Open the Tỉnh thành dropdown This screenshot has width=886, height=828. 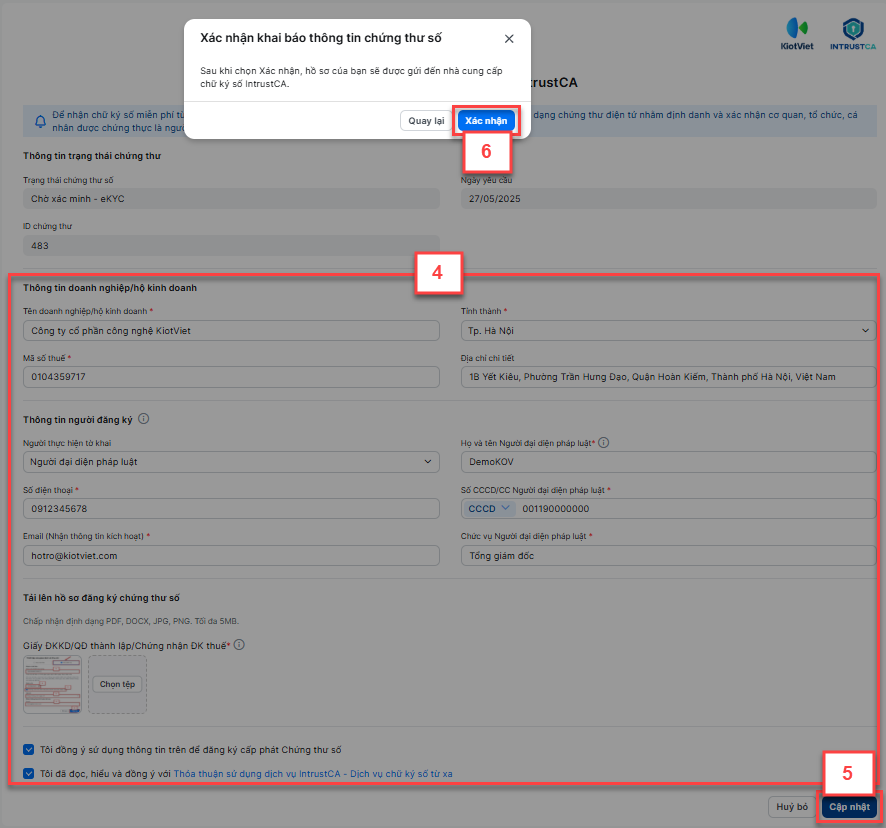pyautogui.click(x=668, y=331)
